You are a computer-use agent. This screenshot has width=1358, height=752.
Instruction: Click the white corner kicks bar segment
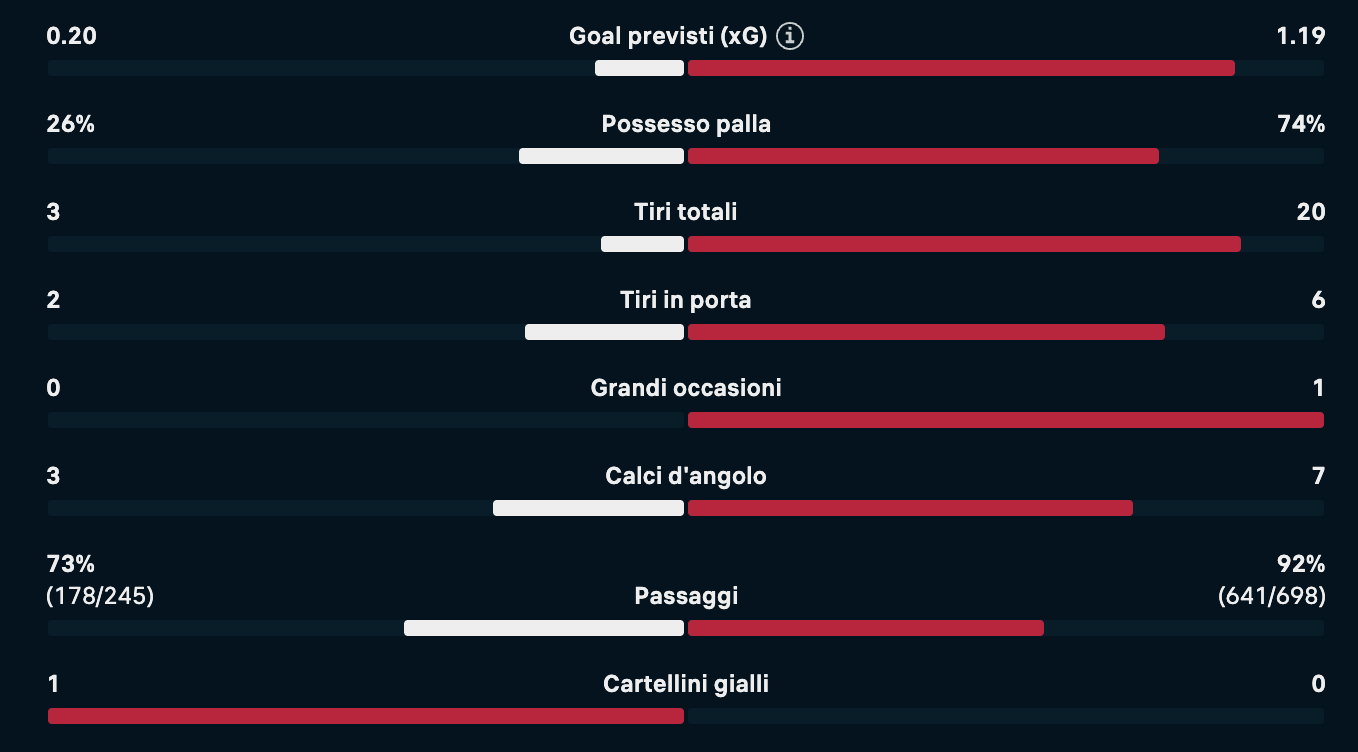pos(588,508)
